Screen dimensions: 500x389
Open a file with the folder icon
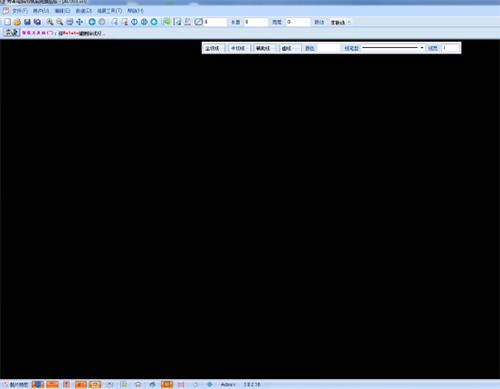17,22
